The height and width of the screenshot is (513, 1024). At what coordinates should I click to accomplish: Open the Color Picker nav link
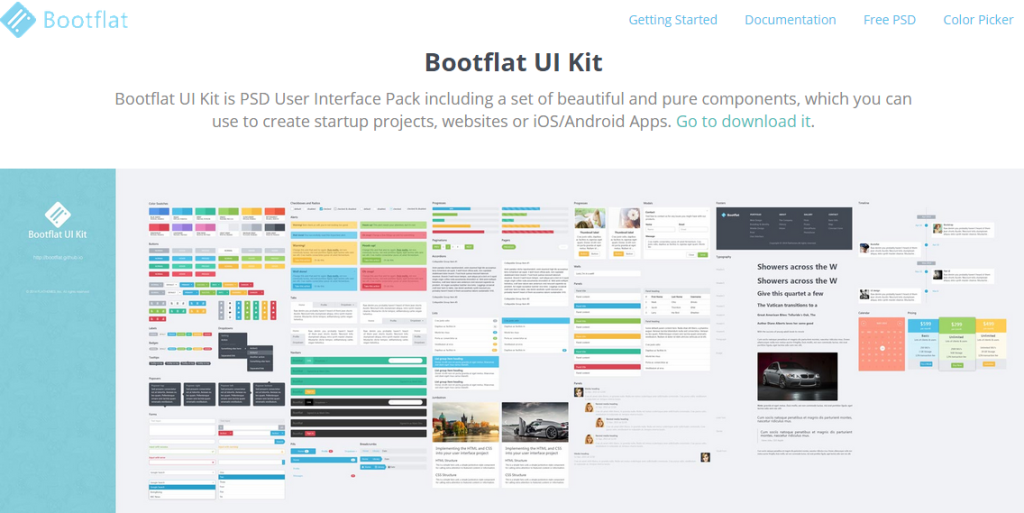(978, 20)
